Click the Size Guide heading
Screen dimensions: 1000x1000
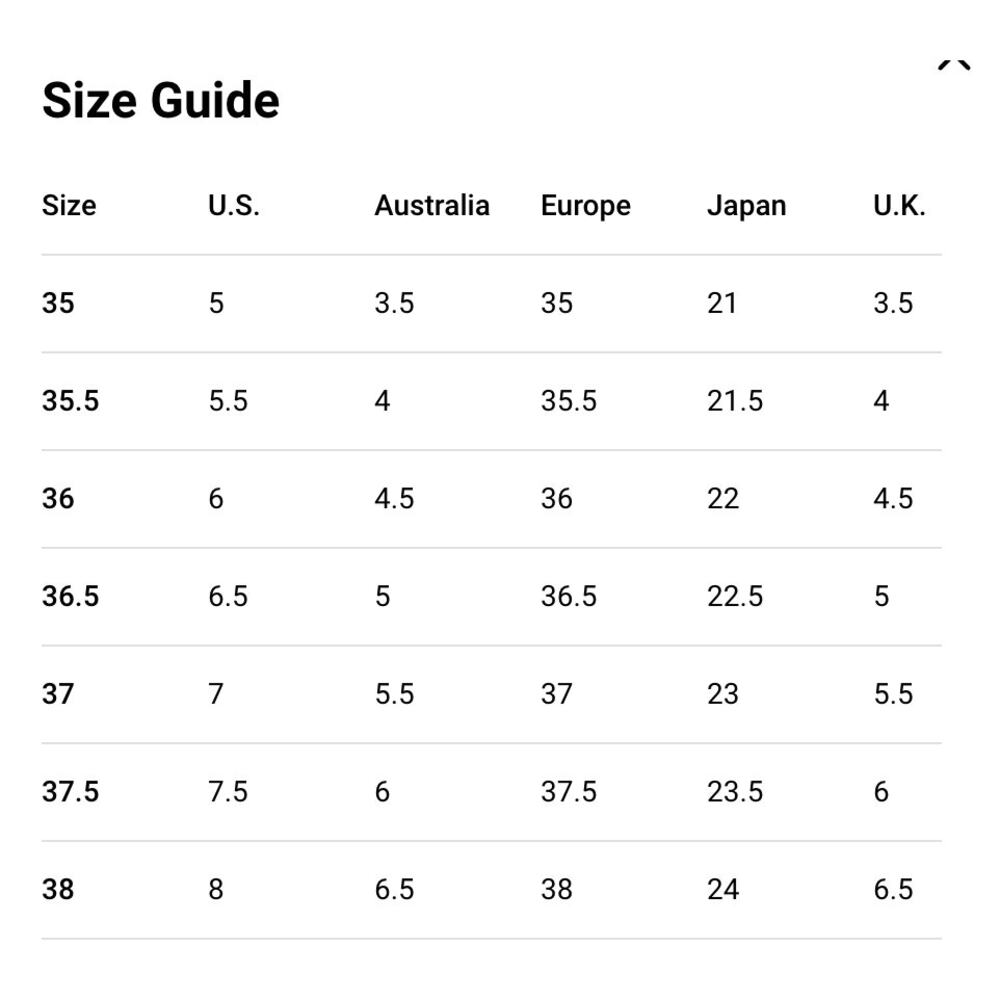pyautogui.click(x=161, y=101)
